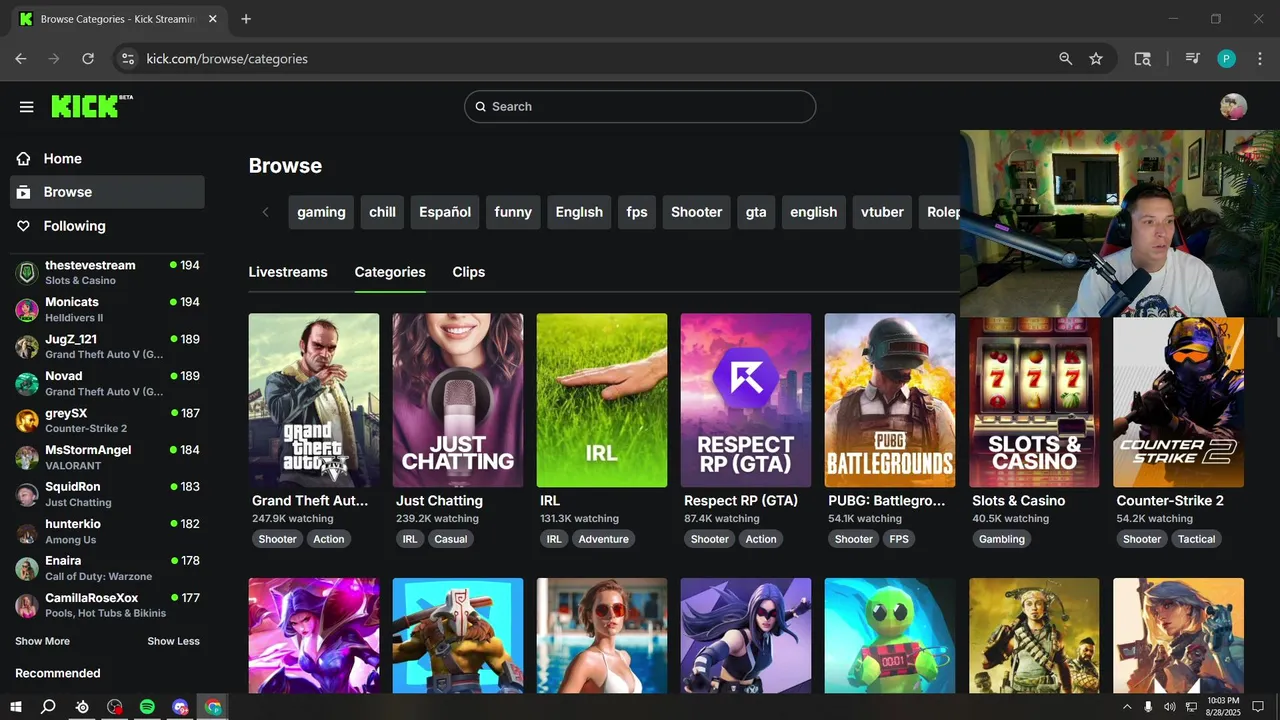Screen dimensions: 1280x720
Task: Click MsStormAngel channel avatar
Action: 27,458
